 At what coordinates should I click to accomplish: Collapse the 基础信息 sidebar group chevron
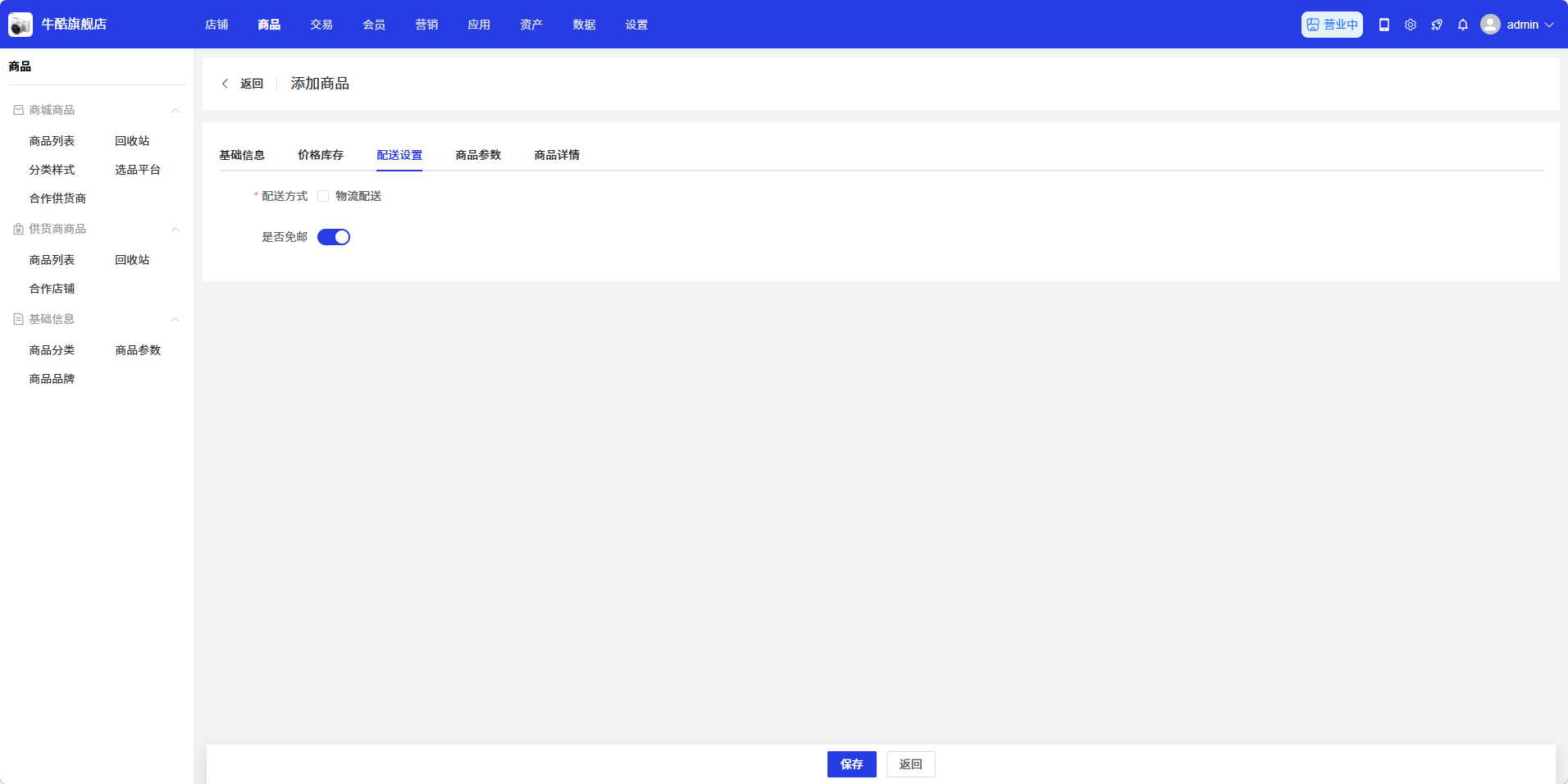coord(175,320)
